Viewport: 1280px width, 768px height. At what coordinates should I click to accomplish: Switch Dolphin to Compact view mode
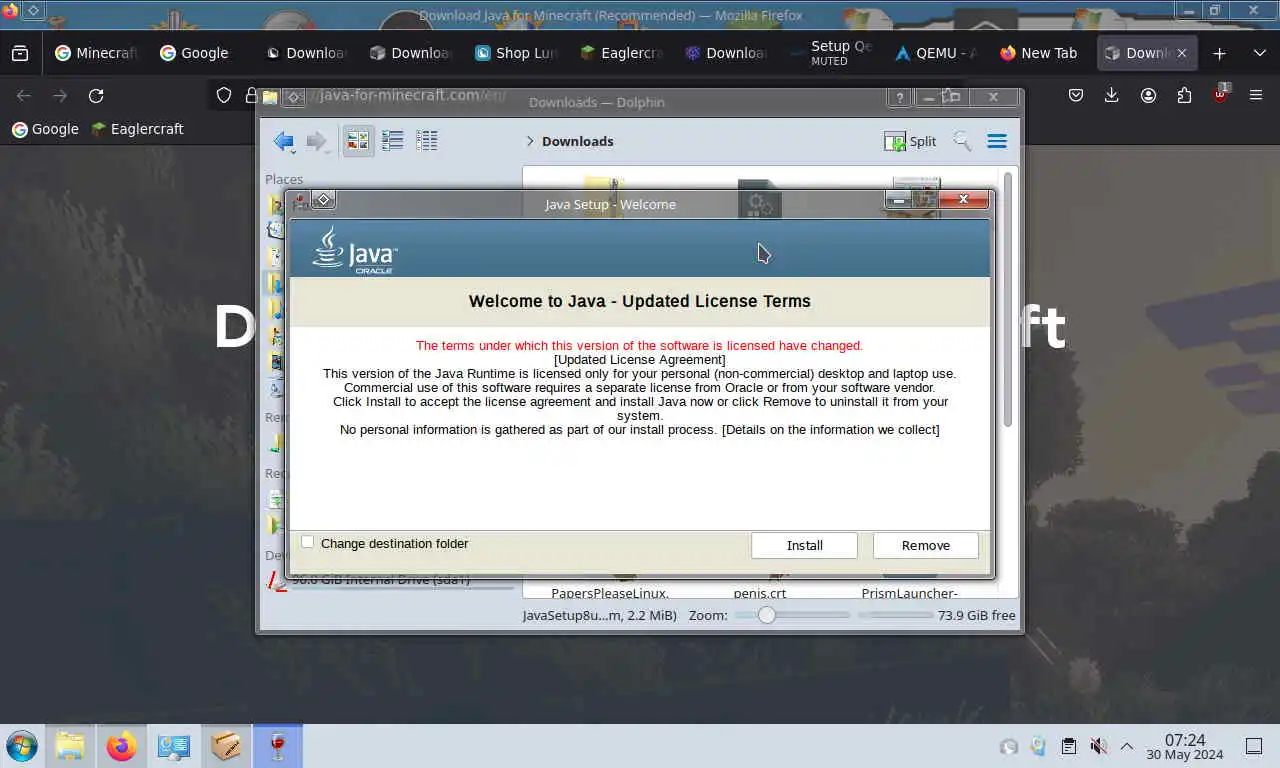click(393, 141)
